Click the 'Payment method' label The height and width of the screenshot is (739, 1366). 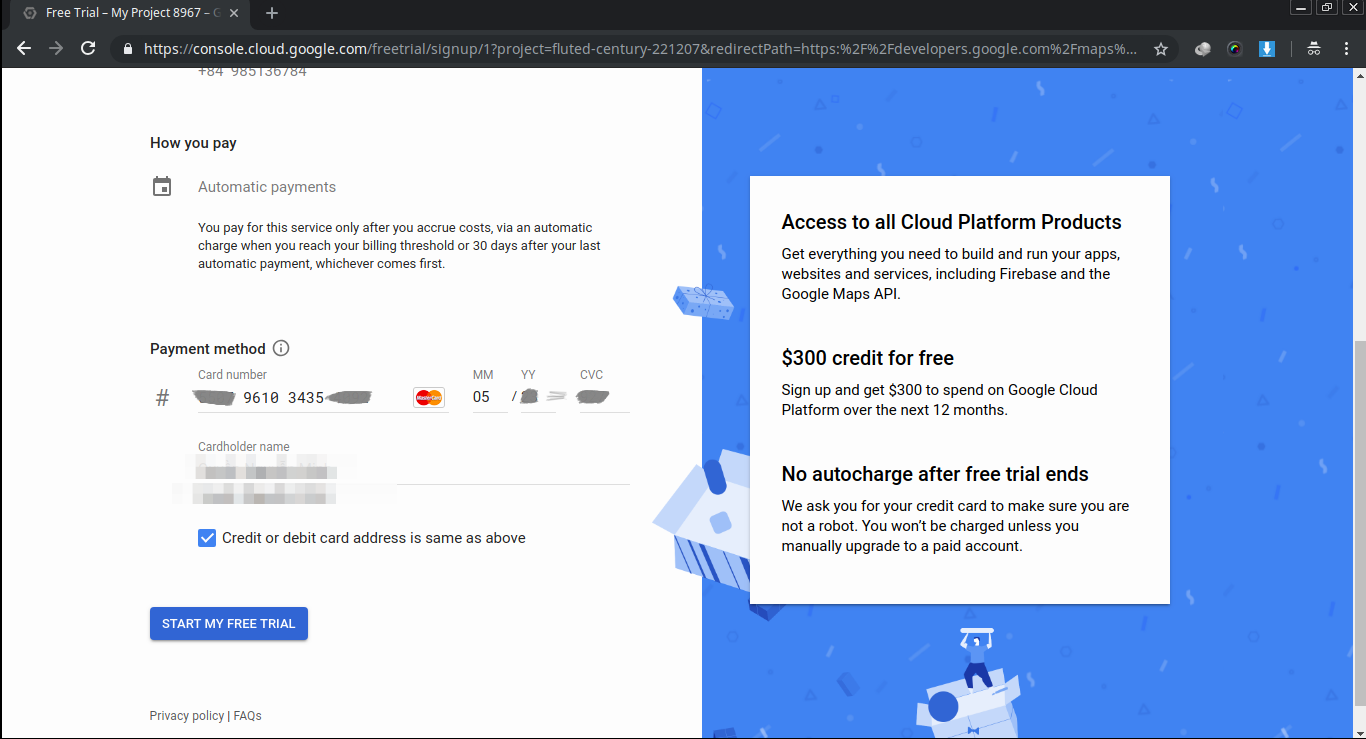208,349
